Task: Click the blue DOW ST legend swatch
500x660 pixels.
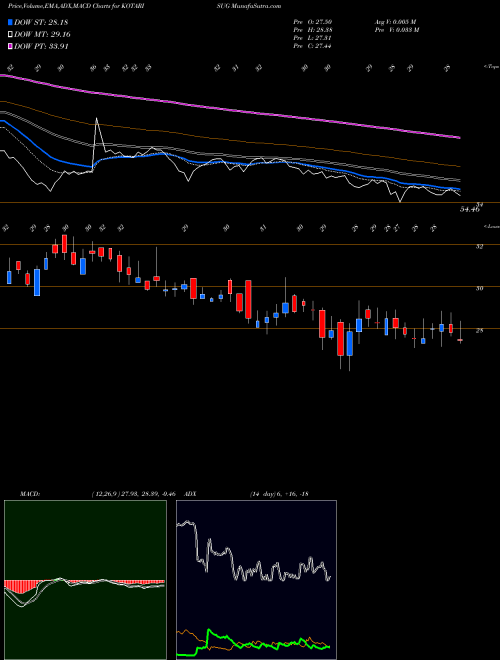Action: point(10,22)
